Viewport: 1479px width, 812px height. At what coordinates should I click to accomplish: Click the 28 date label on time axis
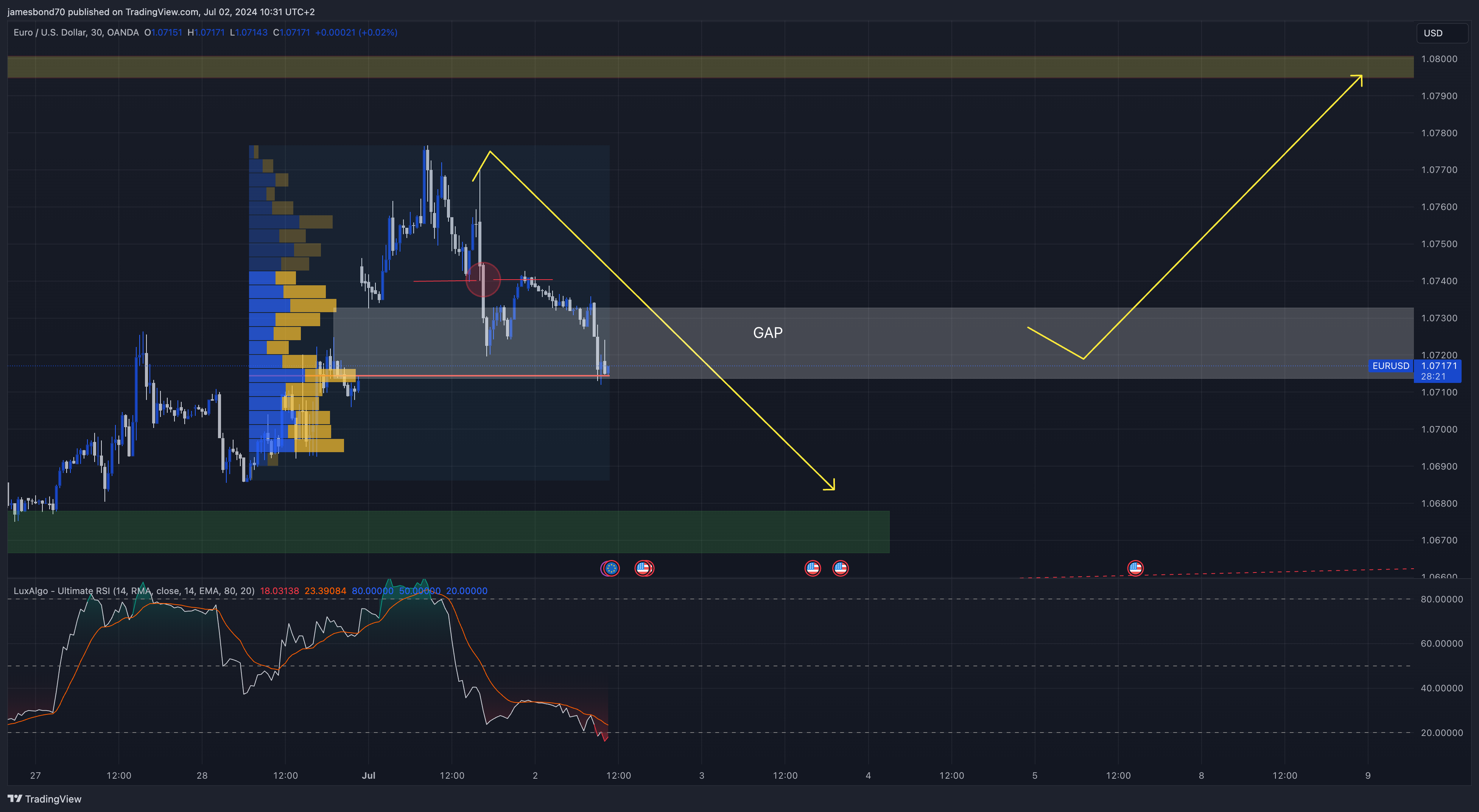pyautogui.click(x=202, y=775)
